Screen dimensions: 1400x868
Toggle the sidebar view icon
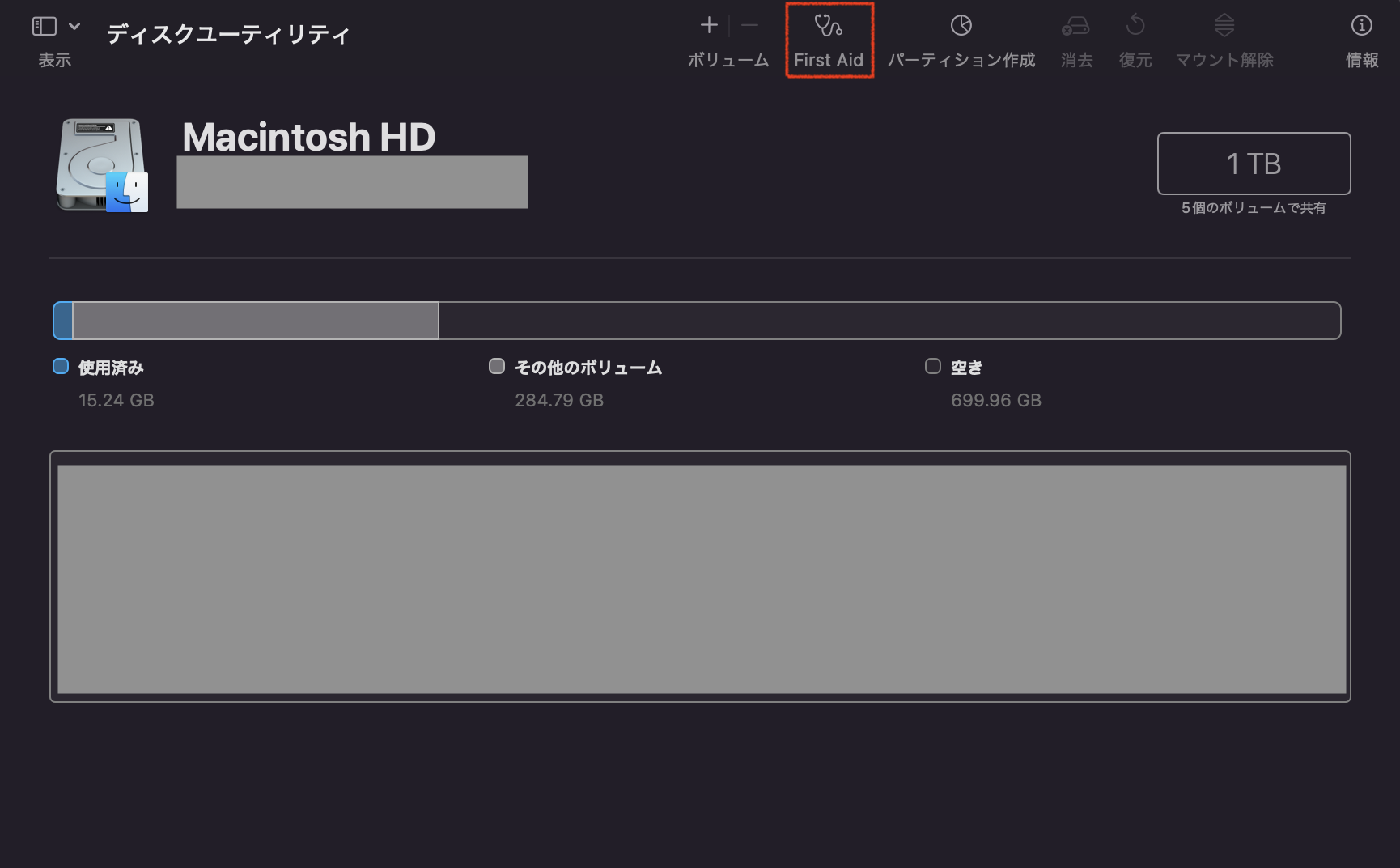click(x=44, y=26)
